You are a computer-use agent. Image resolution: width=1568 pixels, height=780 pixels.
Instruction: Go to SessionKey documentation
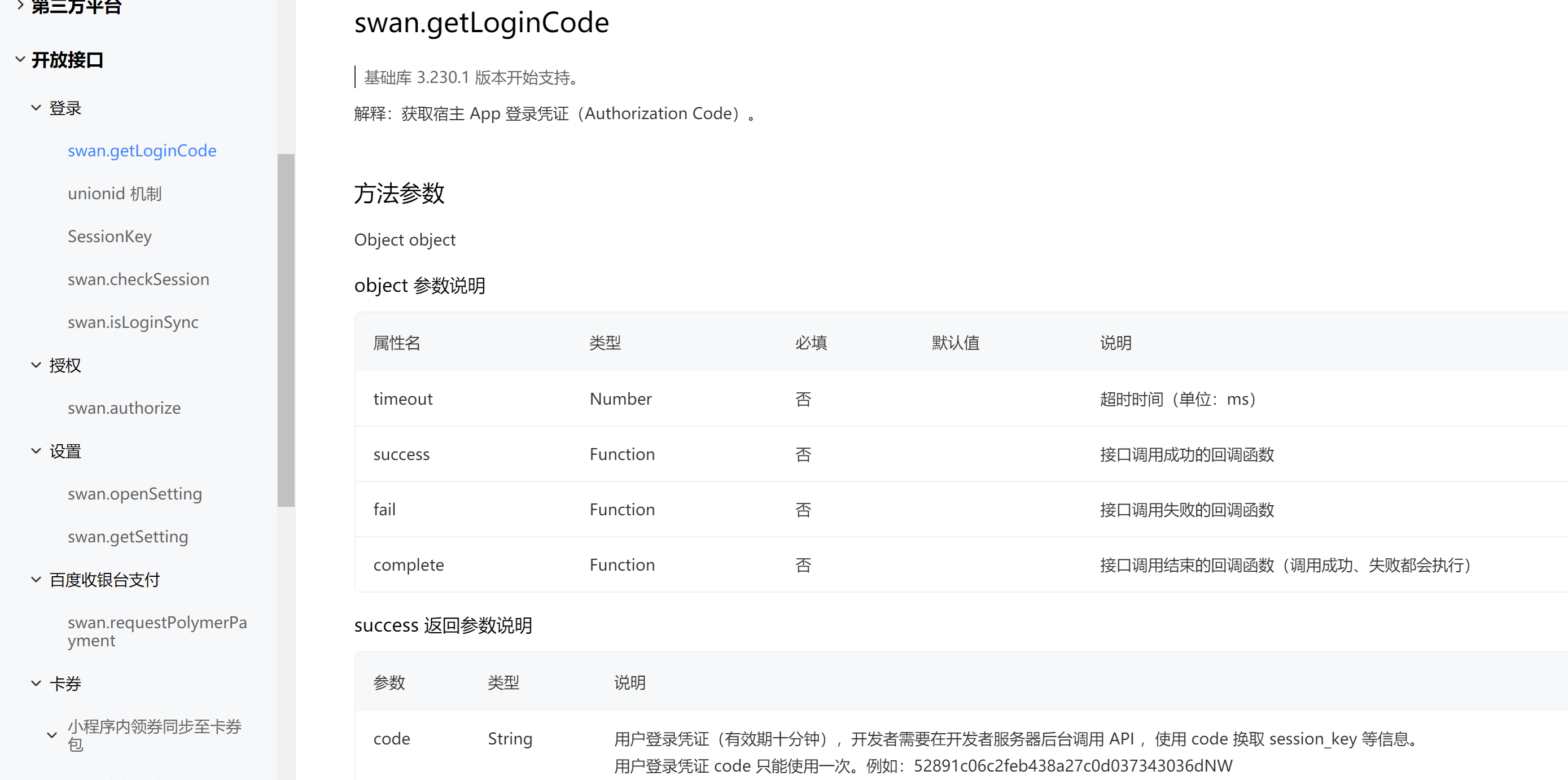pyautogui.click(x=110, y=236)
